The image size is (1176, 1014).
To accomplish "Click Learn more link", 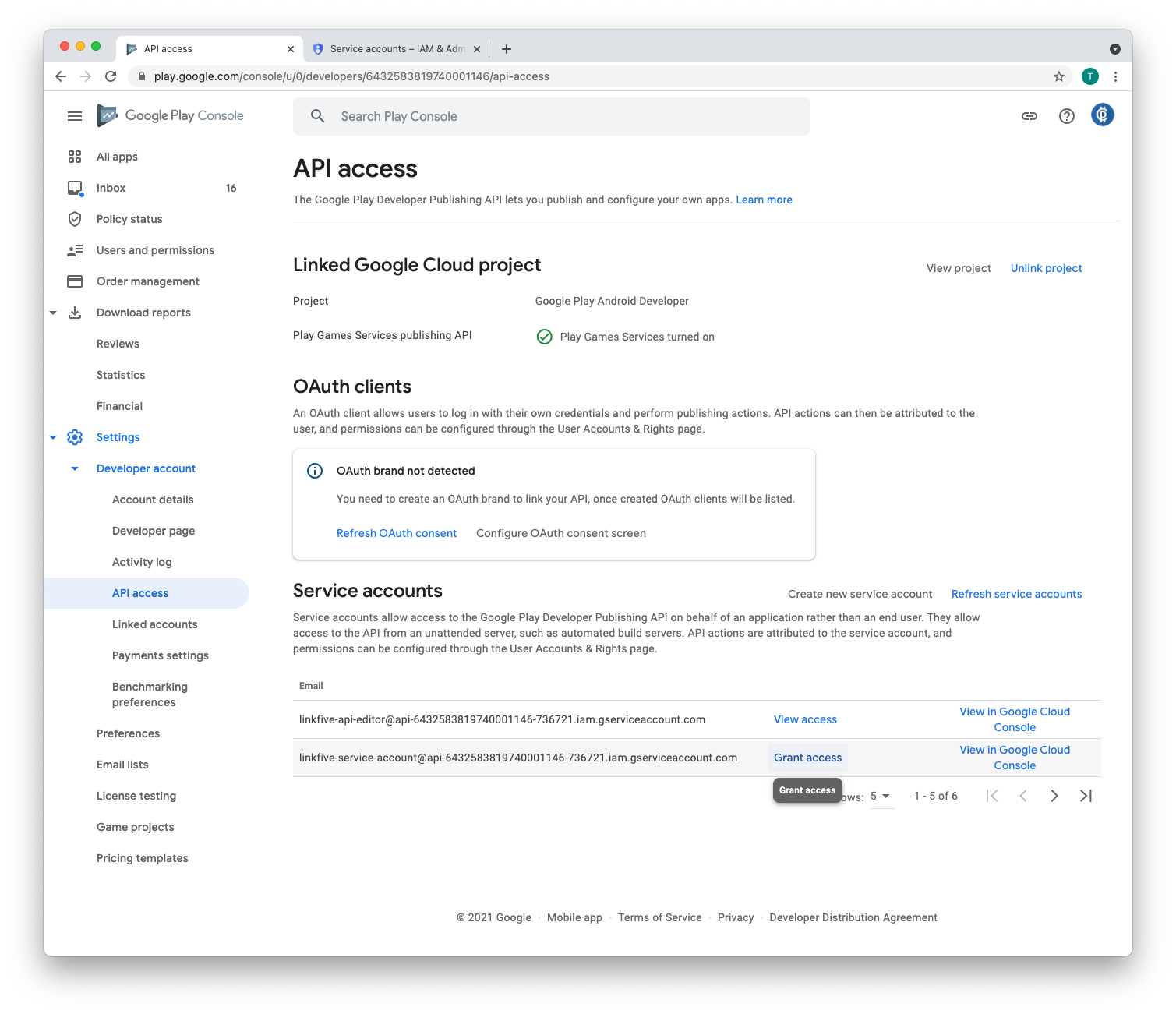I will click(764, 200).
